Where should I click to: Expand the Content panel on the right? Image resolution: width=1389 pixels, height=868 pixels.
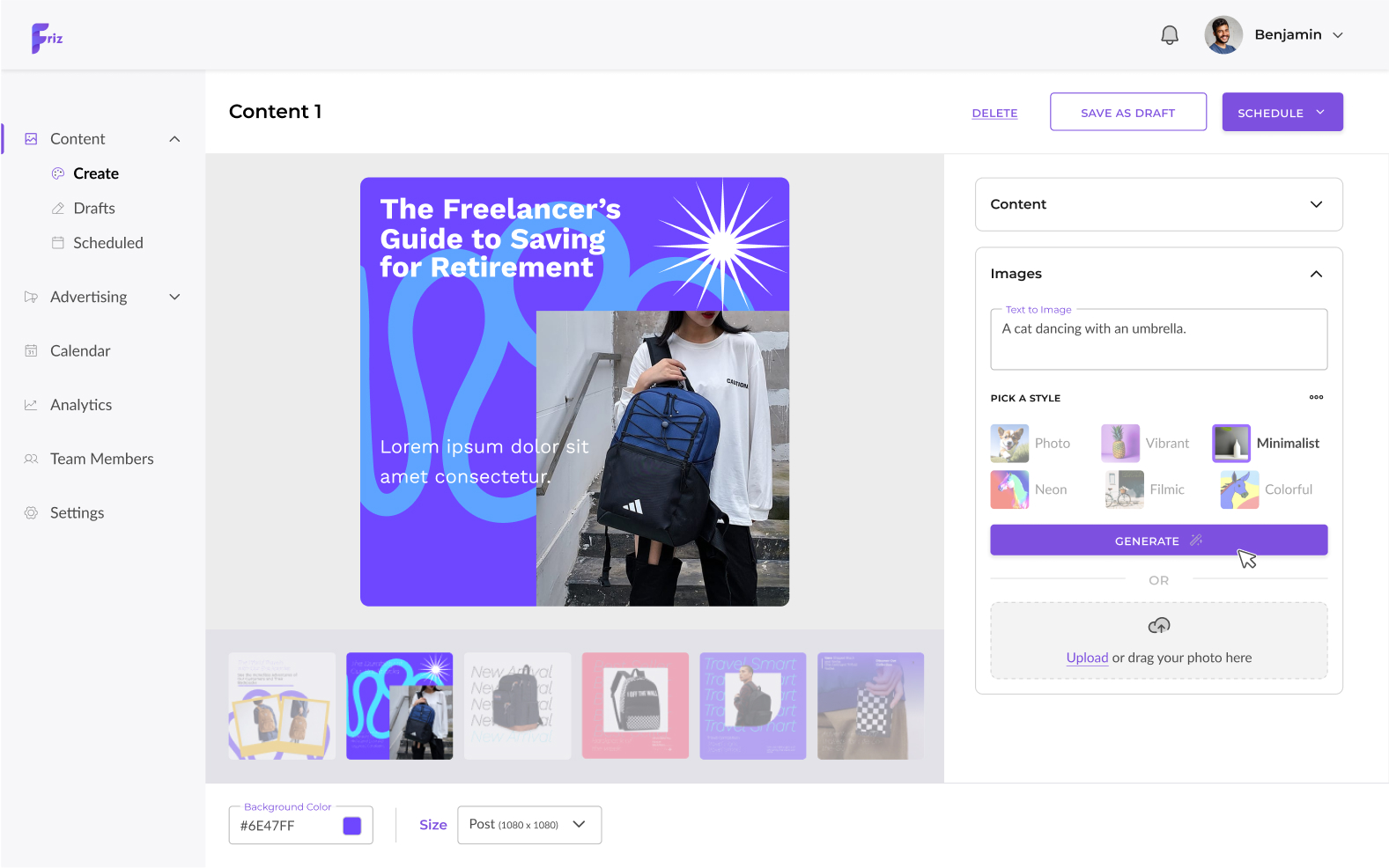click(x=1158, y=204)
